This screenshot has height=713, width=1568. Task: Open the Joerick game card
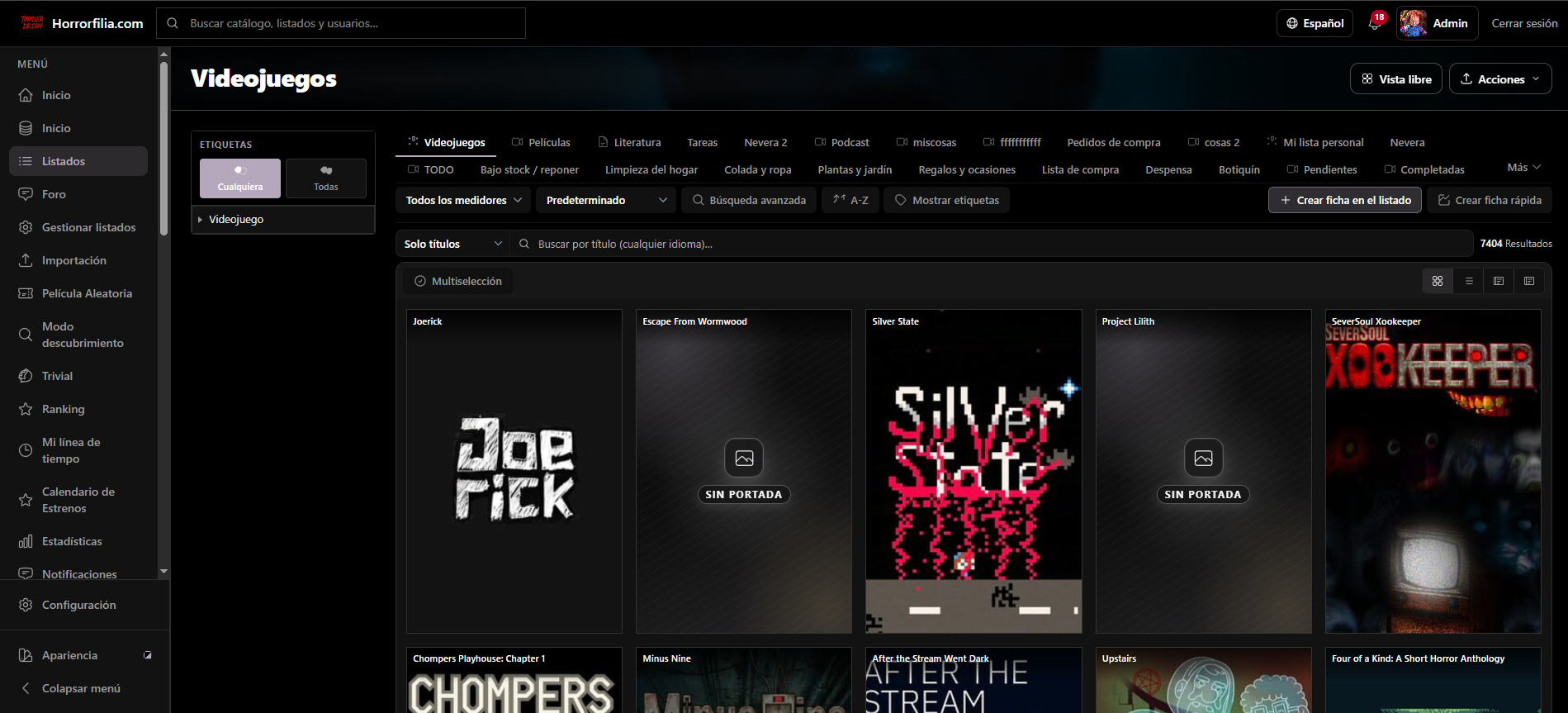[x=514, y=471]
